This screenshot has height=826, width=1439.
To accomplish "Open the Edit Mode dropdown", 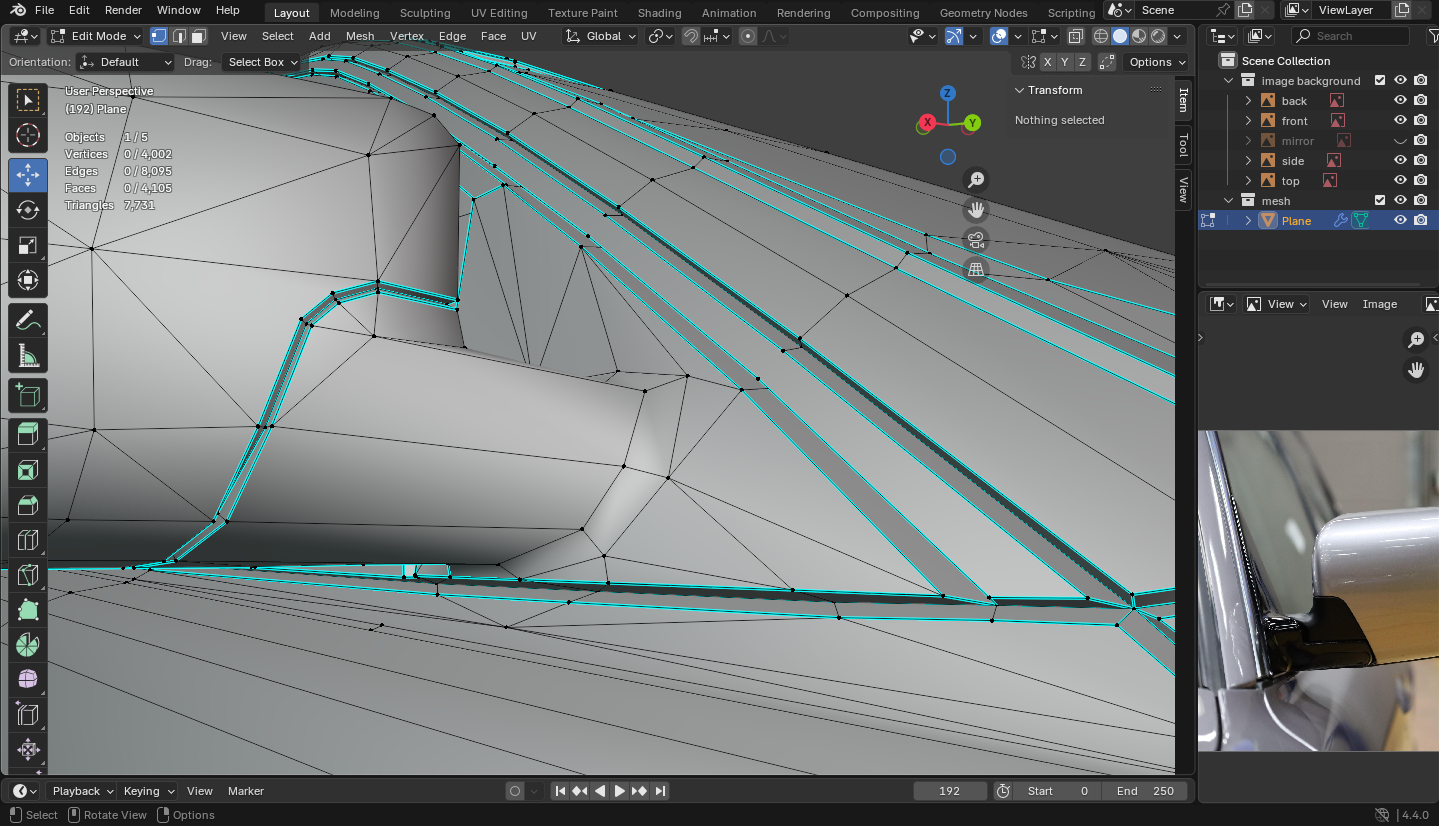I will click(95, 36).
